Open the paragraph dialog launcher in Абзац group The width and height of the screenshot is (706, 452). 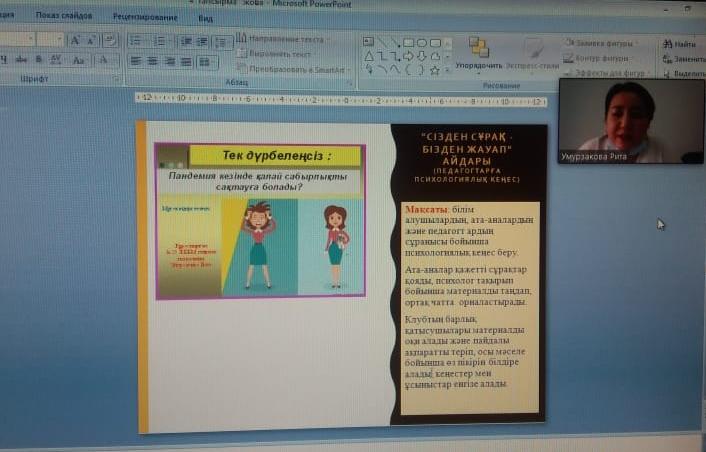tap(349, 83)
